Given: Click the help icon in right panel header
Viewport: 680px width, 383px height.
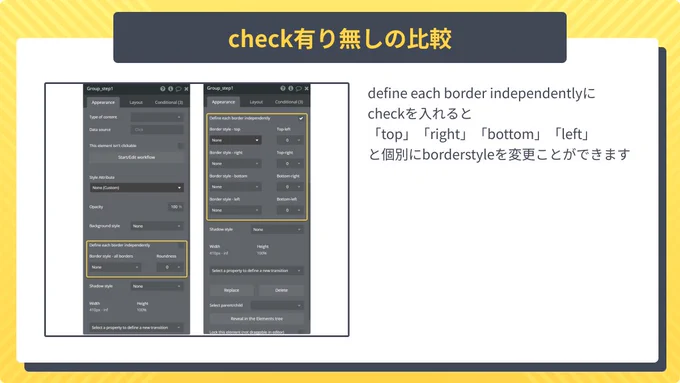Looking at the screenshot, I should pos(283,88).
